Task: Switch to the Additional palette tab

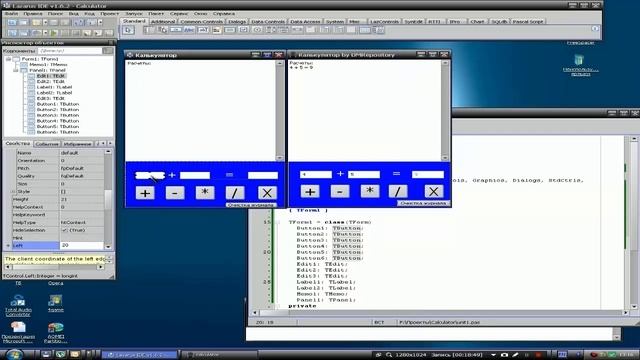Action: [163, 21]
